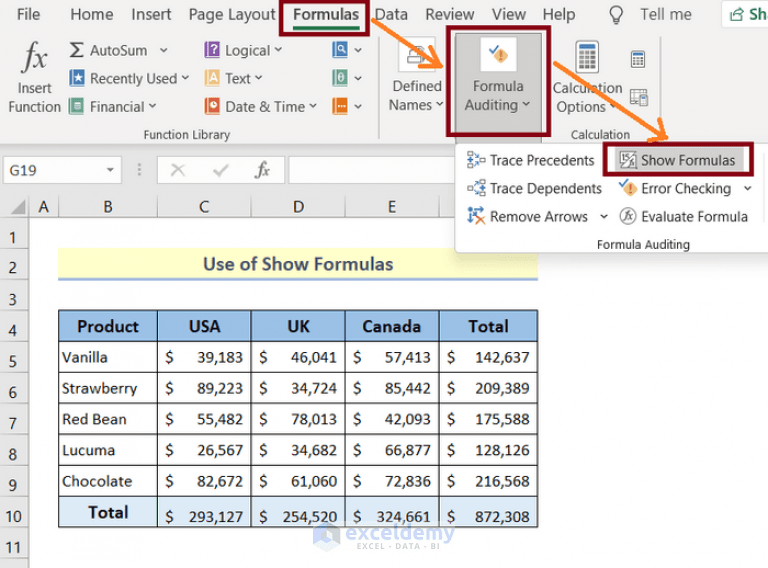Screen dimensions: 768x568
Task: Open AutoSum sigma icon
Action: pos(76,50)
